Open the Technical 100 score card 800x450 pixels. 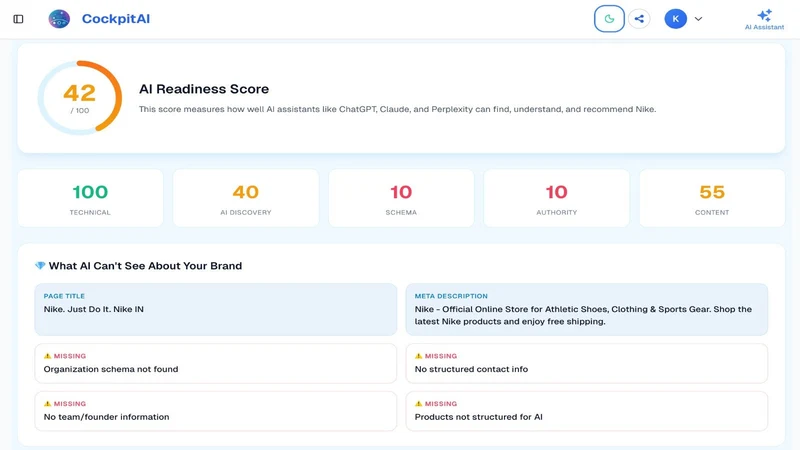[x=90, y=198]
